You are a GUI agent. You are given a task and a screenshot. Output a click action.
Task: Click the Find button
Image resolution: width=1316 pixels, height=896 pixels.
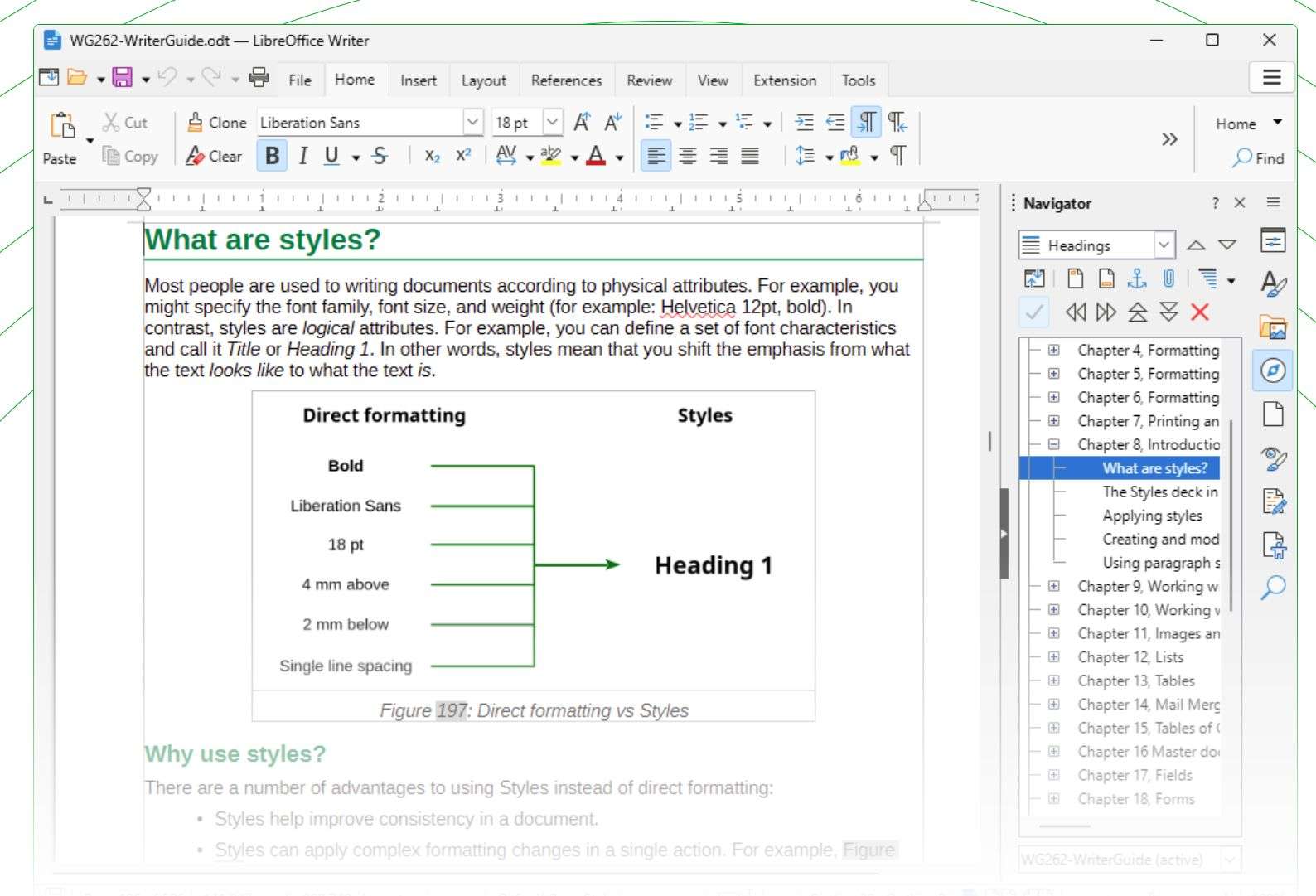pos(1258,157)
